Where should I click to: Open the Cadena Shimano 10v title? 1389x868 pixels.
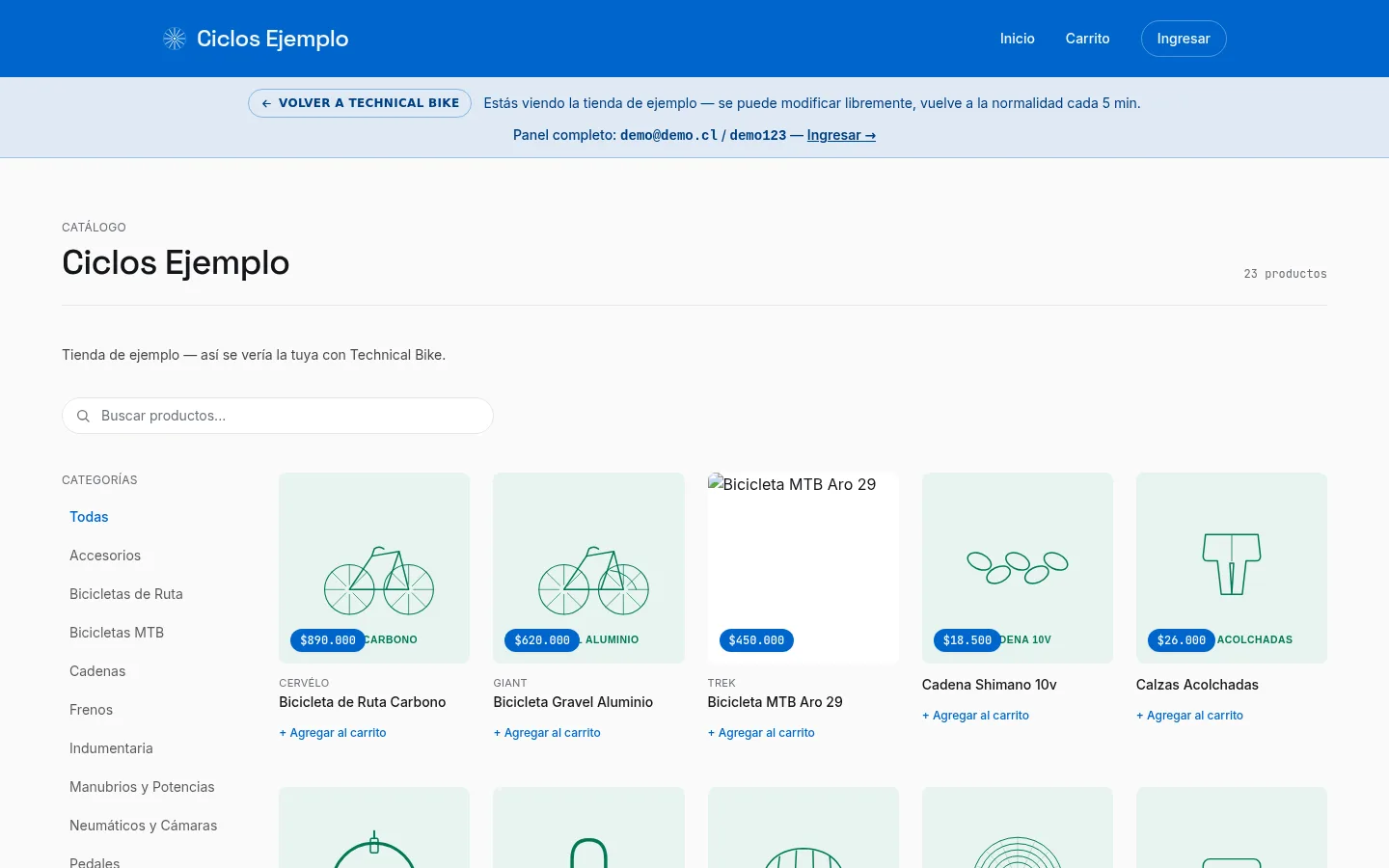click(989, 685)
